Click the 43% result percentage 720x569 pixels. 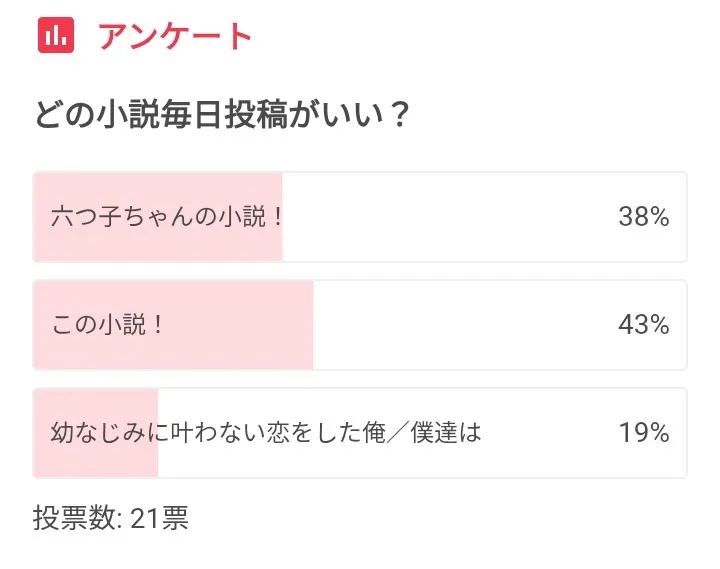643,325
